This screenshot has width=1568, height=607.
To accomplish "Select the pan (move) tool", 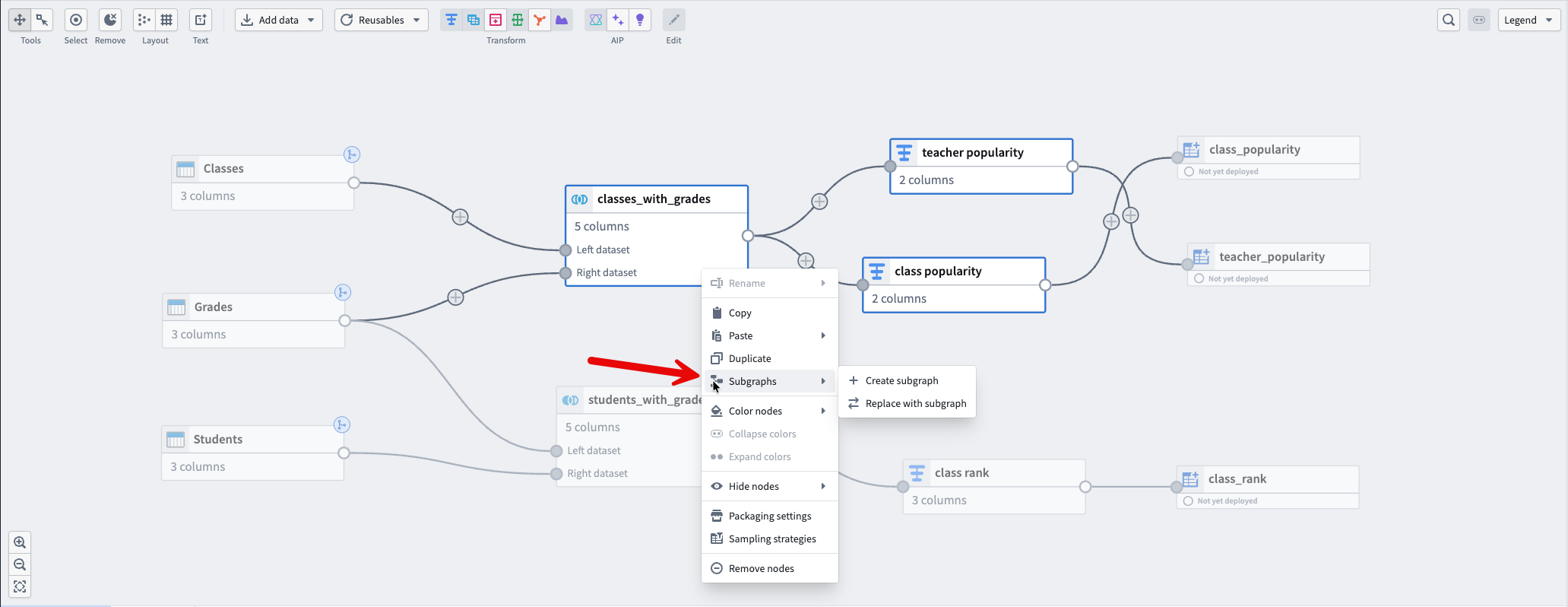I will point(20,20).
